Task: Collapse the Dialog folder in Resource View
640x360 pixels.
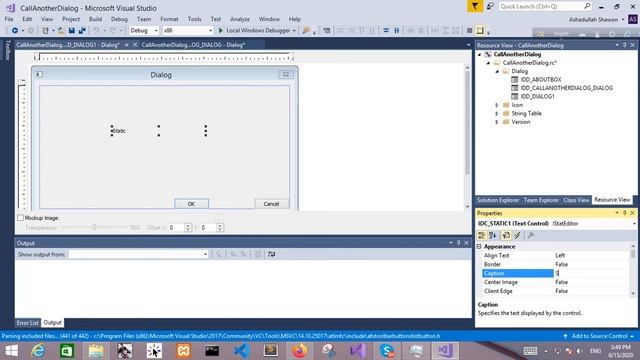Action: (497, 71)
